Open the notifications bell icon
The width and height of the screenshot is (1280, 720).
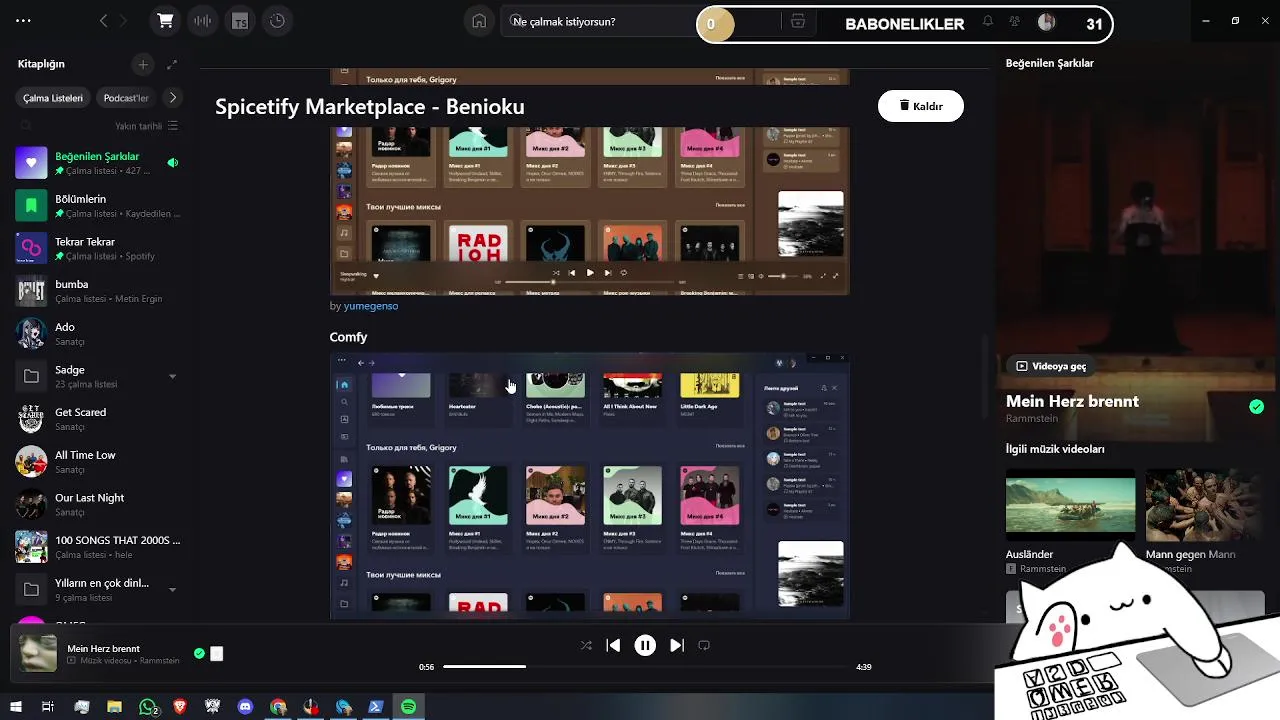987,21
